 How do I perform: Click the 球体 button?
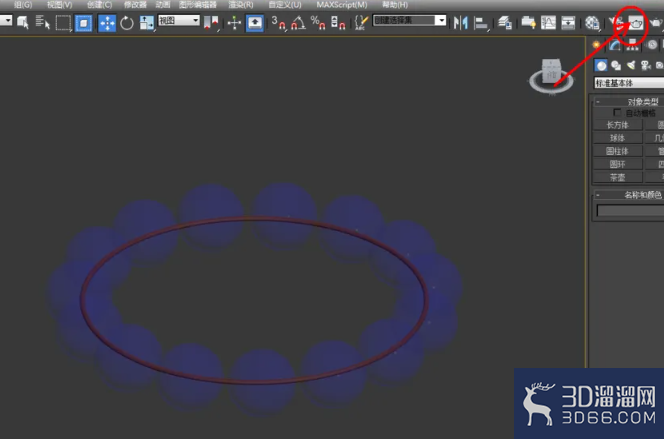click(x=618, y=138)
